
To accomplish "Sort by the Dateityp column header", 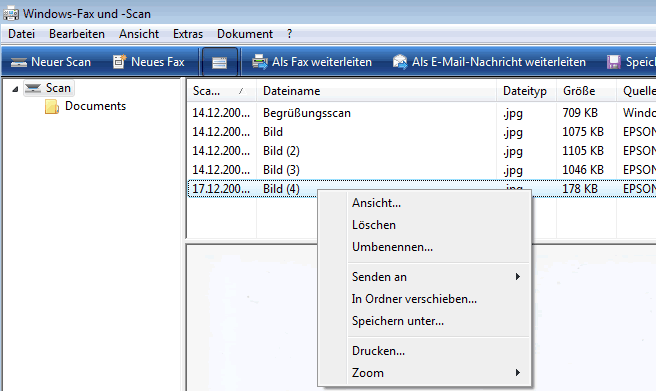I will pyautogui.click(x=526, y=91).
